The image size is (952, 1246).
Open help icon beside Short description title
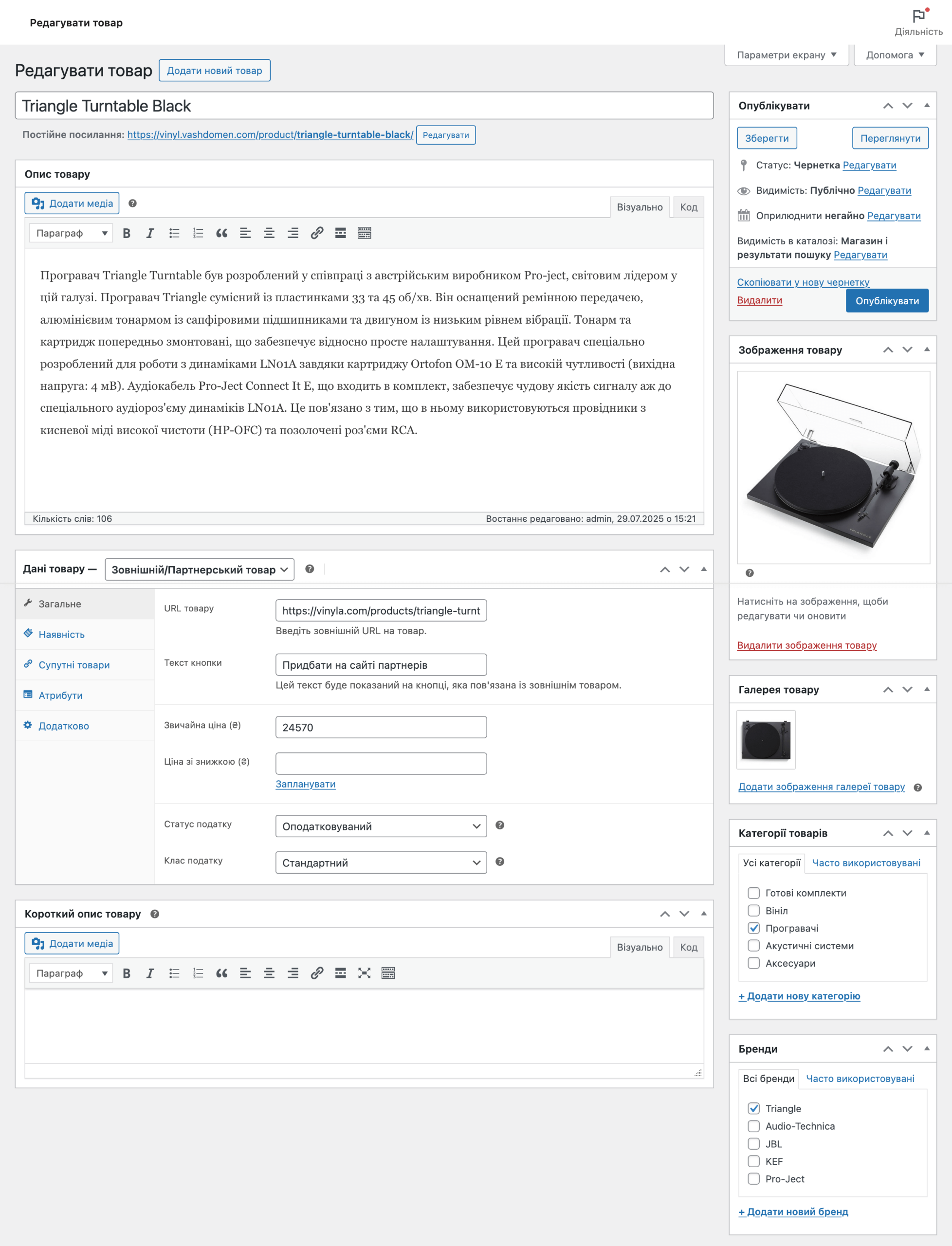(x=155, y=914)
